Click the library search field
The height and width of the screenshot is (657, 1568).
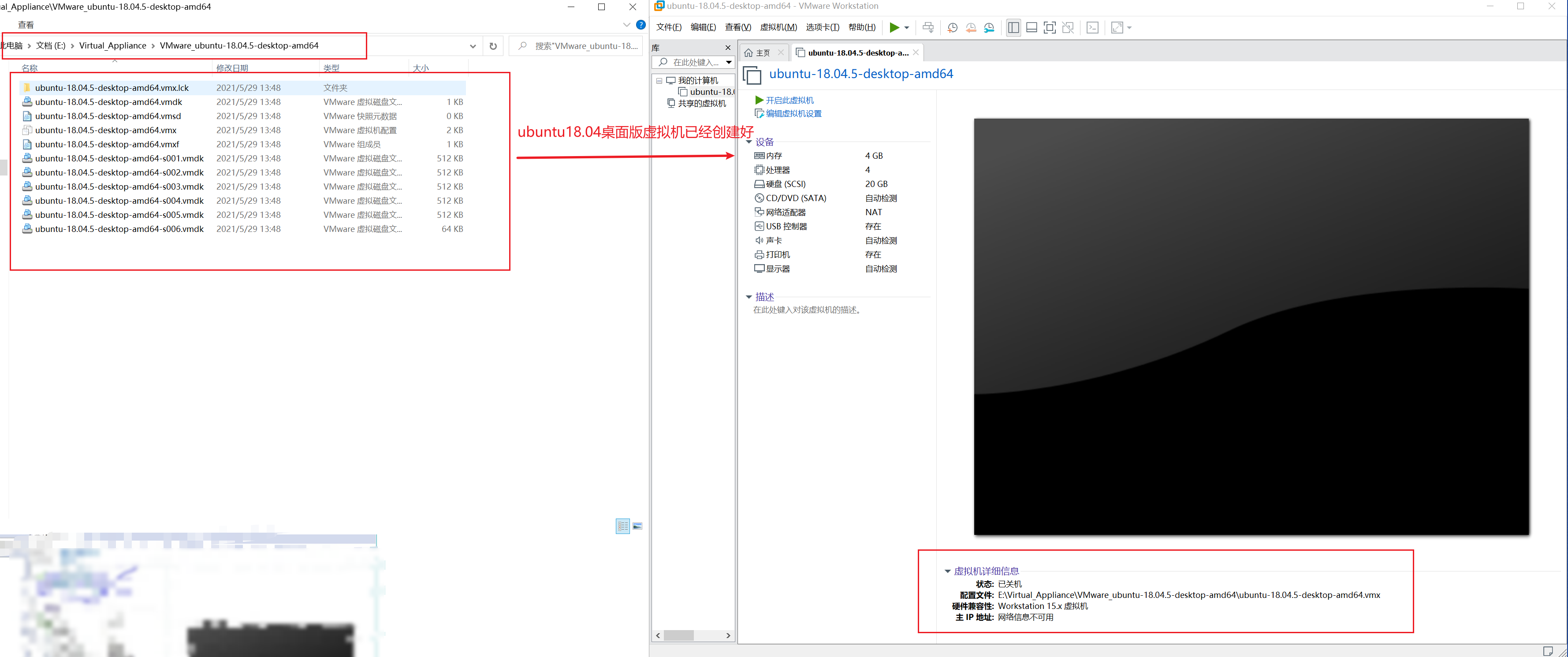688,62
